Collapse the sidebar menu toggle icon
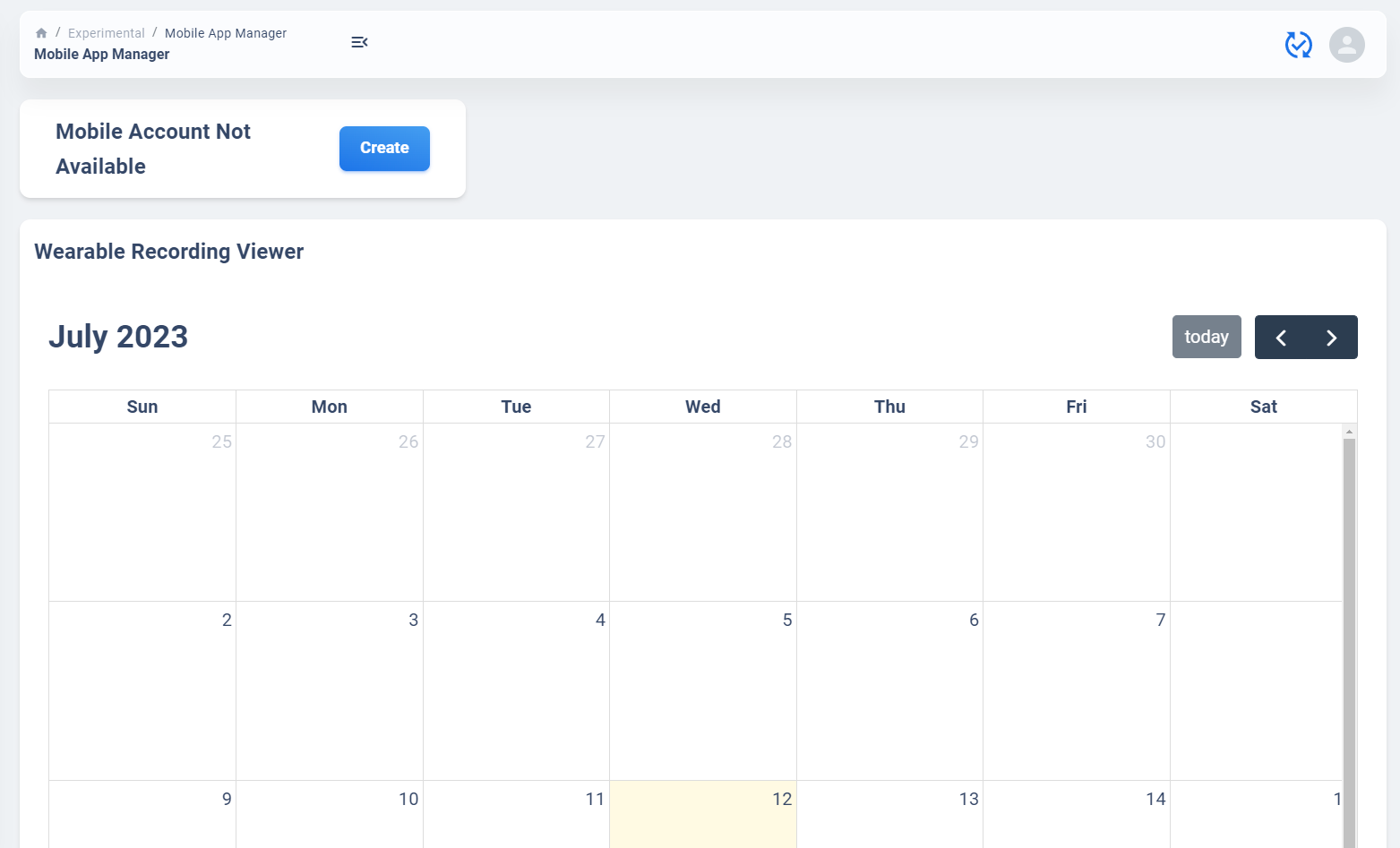 coord(359,42)
